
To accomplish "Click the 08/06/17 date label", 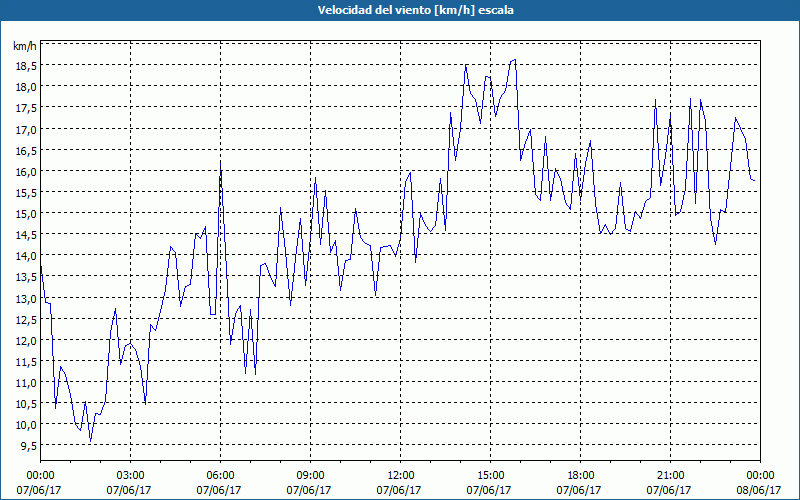I will click(x=759, y=491).
